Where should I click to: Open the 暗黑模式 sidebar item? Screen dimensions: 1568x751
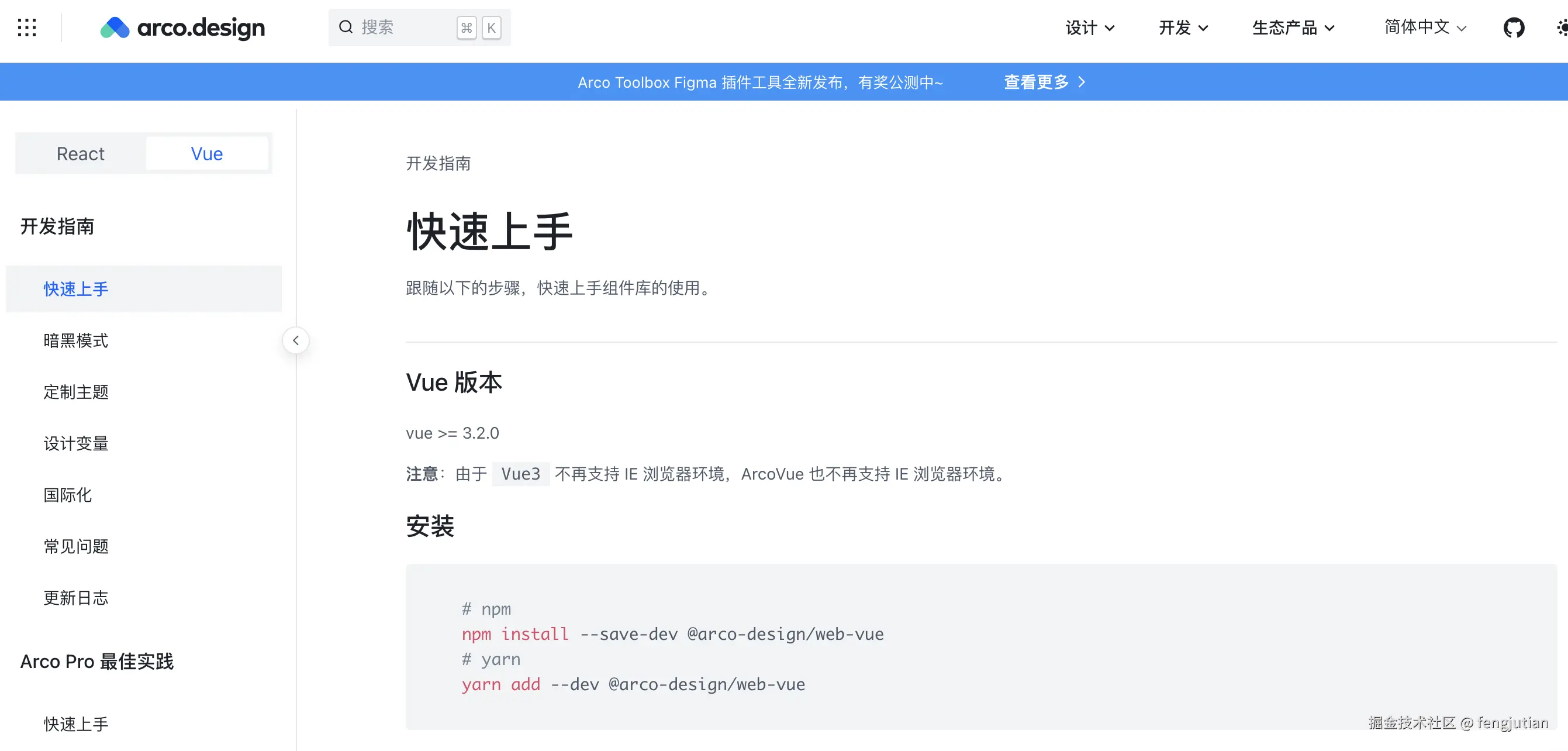tap(76, 340)
